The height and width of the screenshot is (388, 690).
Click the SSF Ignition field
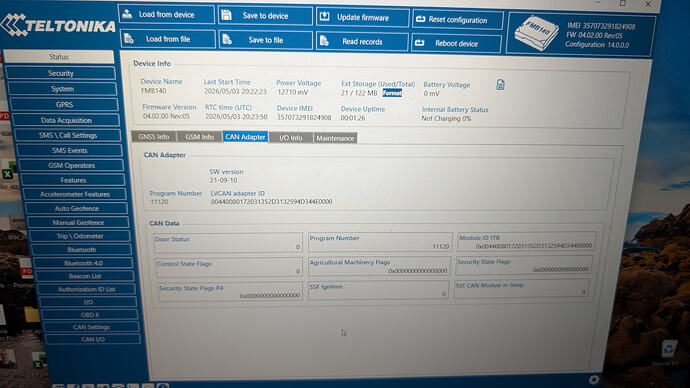click(378, 290)
